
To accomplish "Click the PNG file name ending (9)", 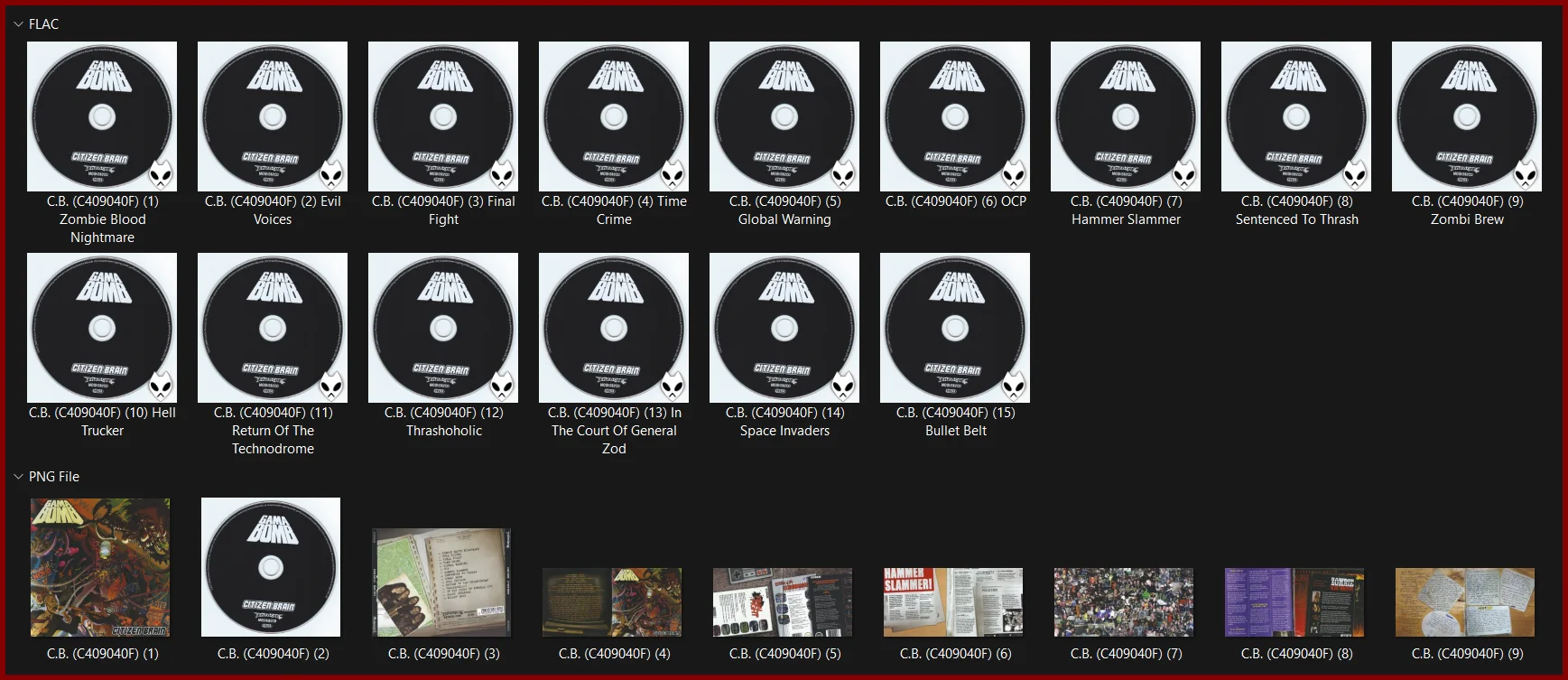I will pos(1468,654).
